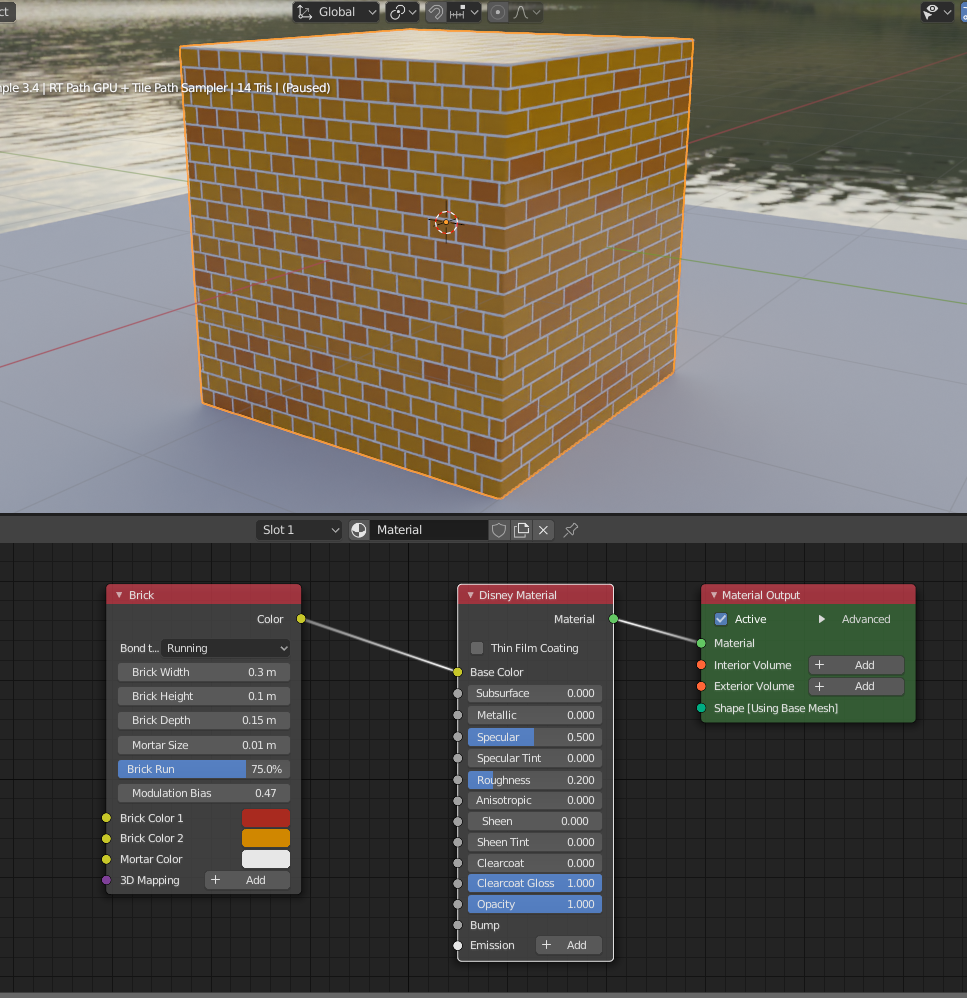Enable the Thin Film Coating checkbox
Viewport: 967px width, 998px height.
point(477,648)
